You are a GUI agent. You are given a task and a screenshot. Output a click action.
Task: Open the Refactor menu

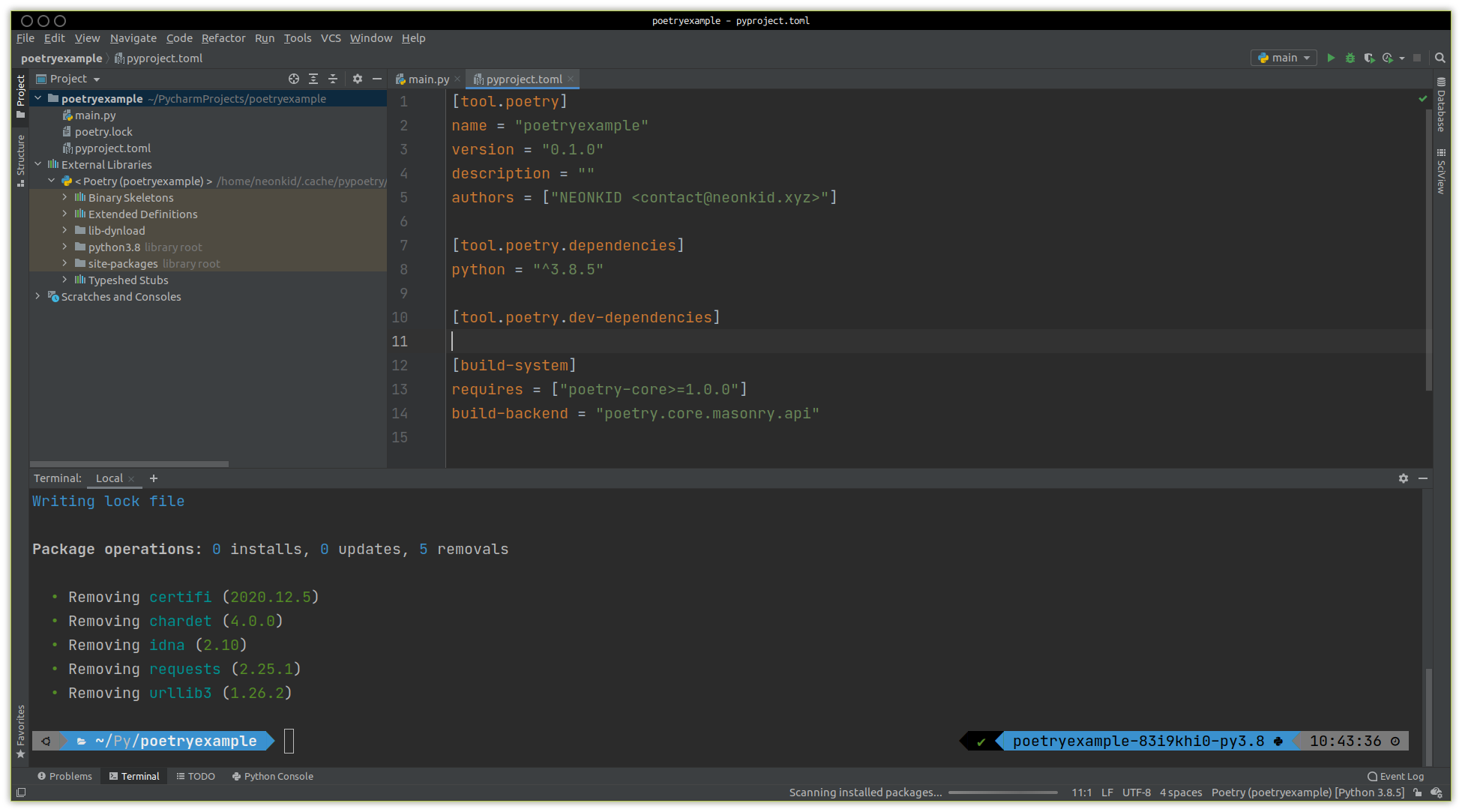tap(223, 38)
